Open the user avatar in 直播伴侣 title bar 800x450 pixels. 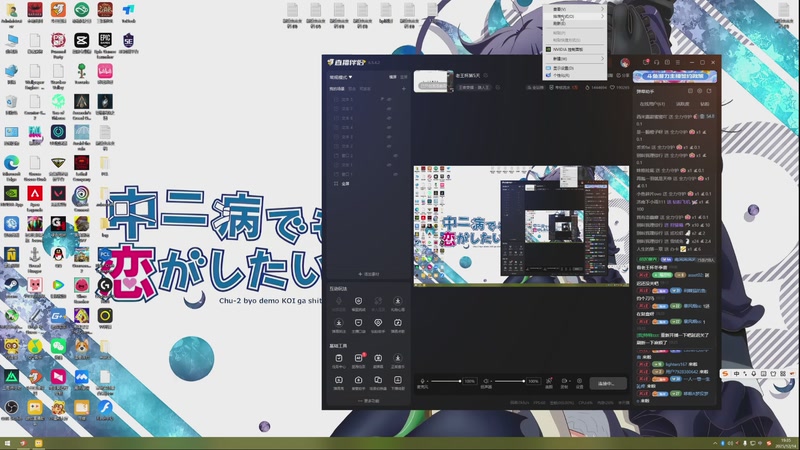click(x=625, y=62)
